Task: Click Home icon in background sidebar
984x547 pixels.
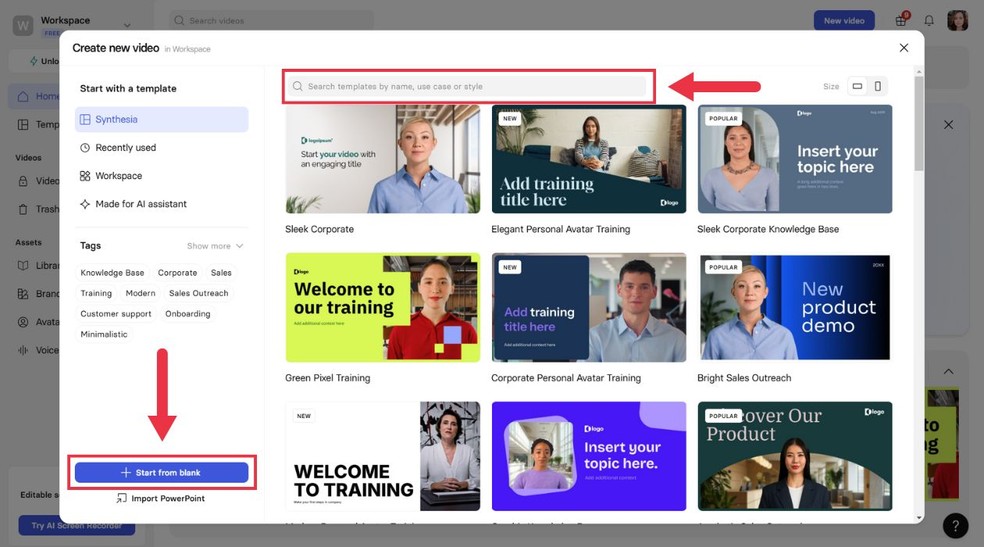Action: coord(23,96)
